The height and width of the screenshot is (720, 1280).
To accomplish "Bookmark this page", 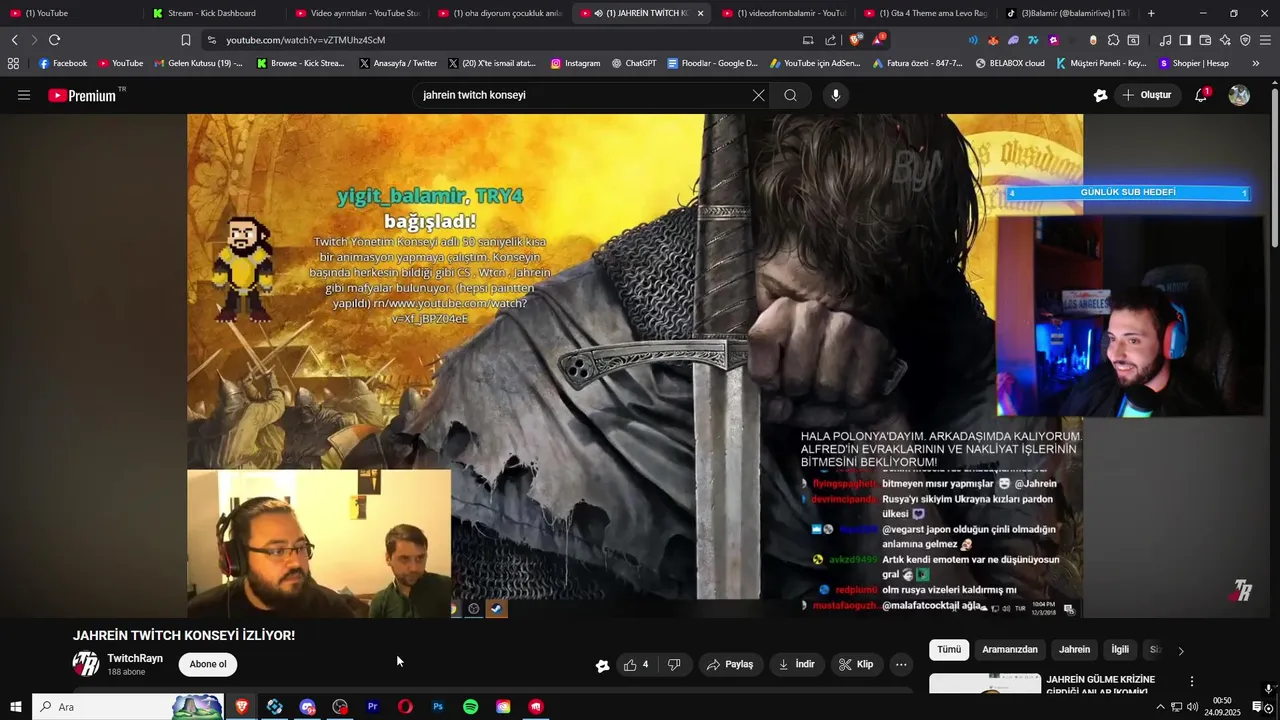I will 186,40.
